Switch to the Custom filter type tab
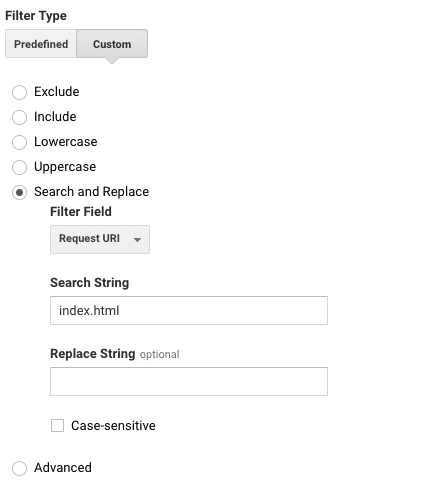 112,44
